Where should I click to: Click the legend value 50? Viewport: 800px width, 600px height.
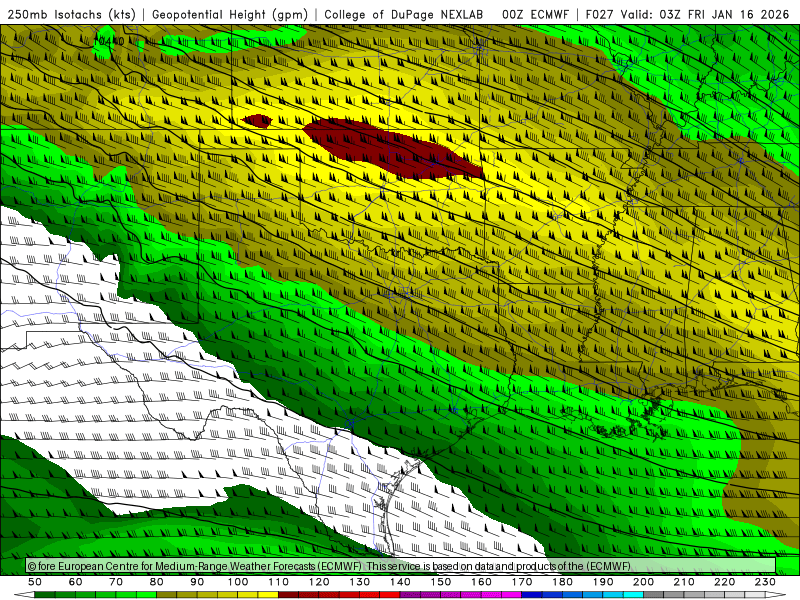tap(35, 582)
